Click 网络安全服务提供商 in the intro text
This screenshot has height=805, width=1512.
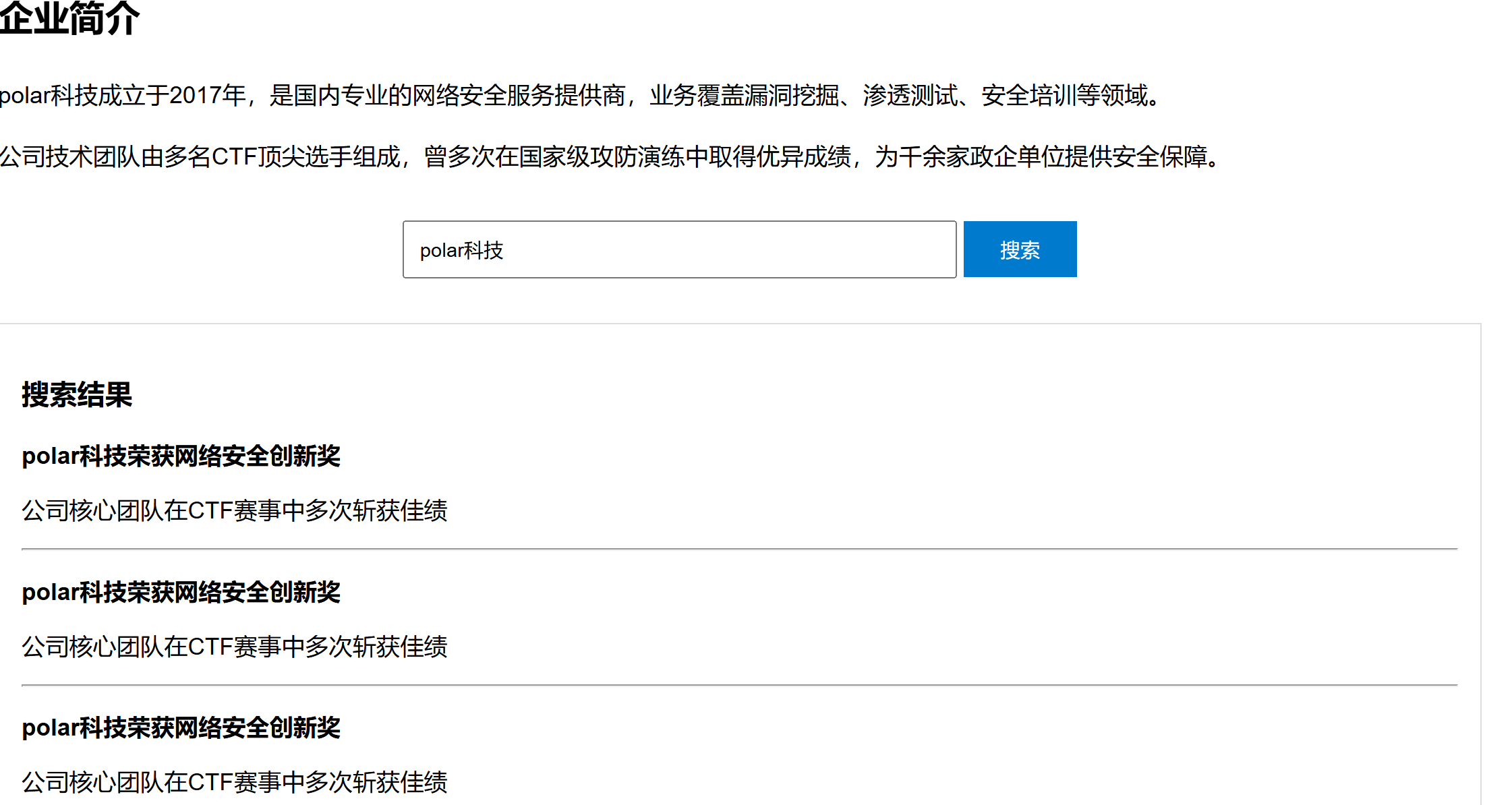519,96
